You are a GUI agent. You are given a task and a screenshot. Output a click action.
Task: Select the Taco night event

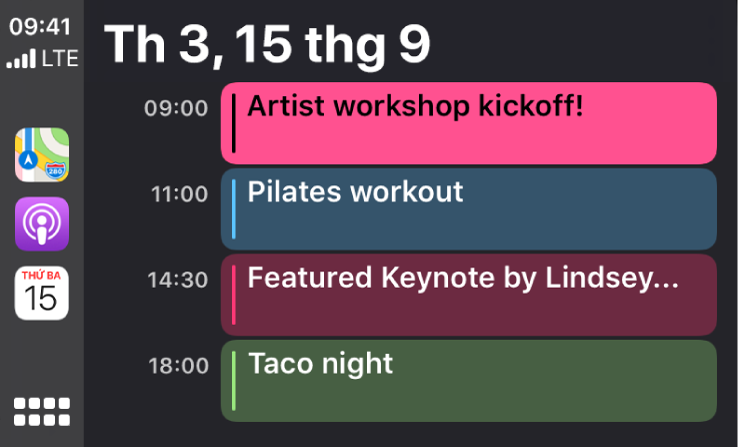tap(469, 381)
